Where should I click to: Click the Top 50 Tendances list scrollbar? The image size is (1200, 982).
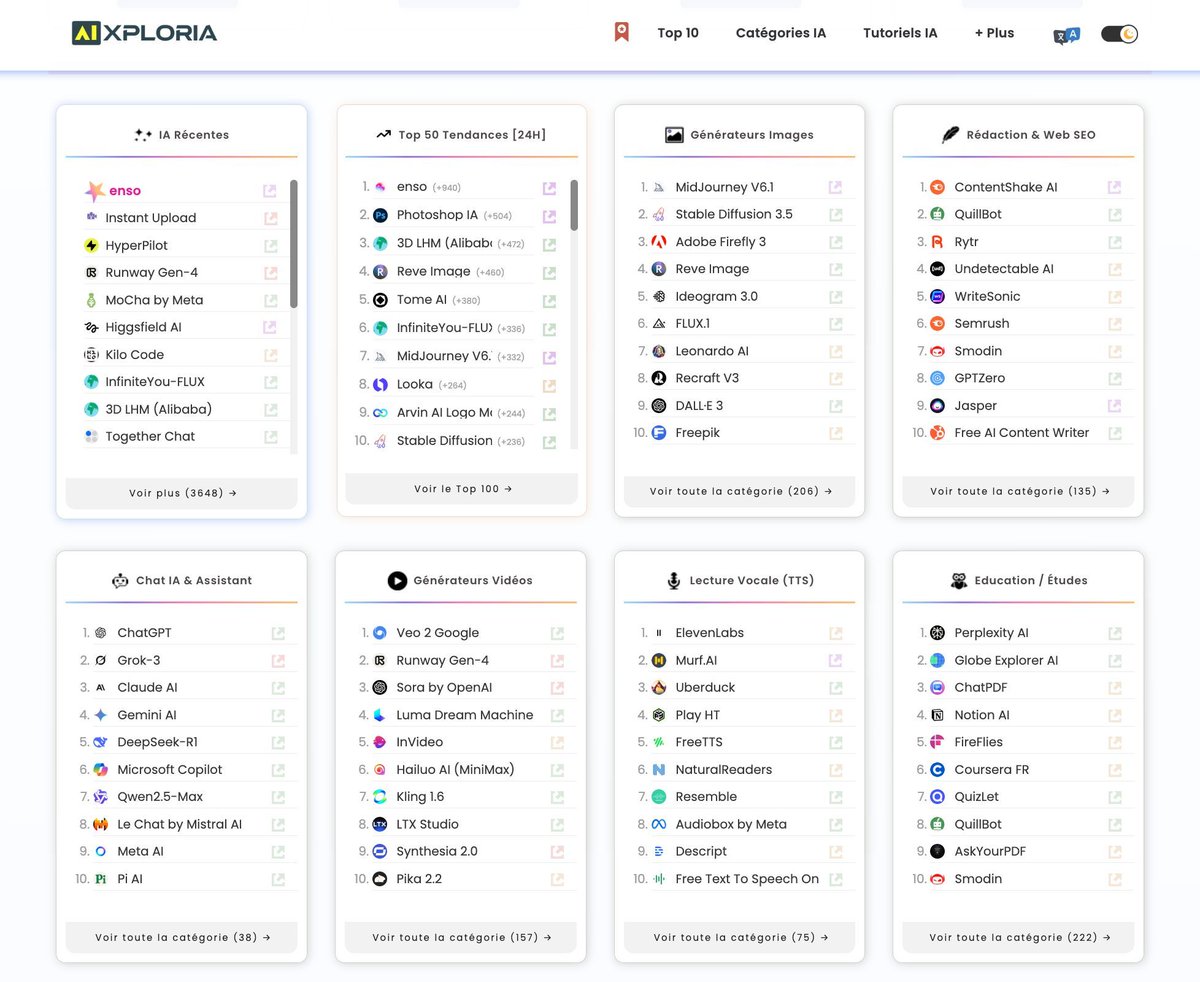574,206
